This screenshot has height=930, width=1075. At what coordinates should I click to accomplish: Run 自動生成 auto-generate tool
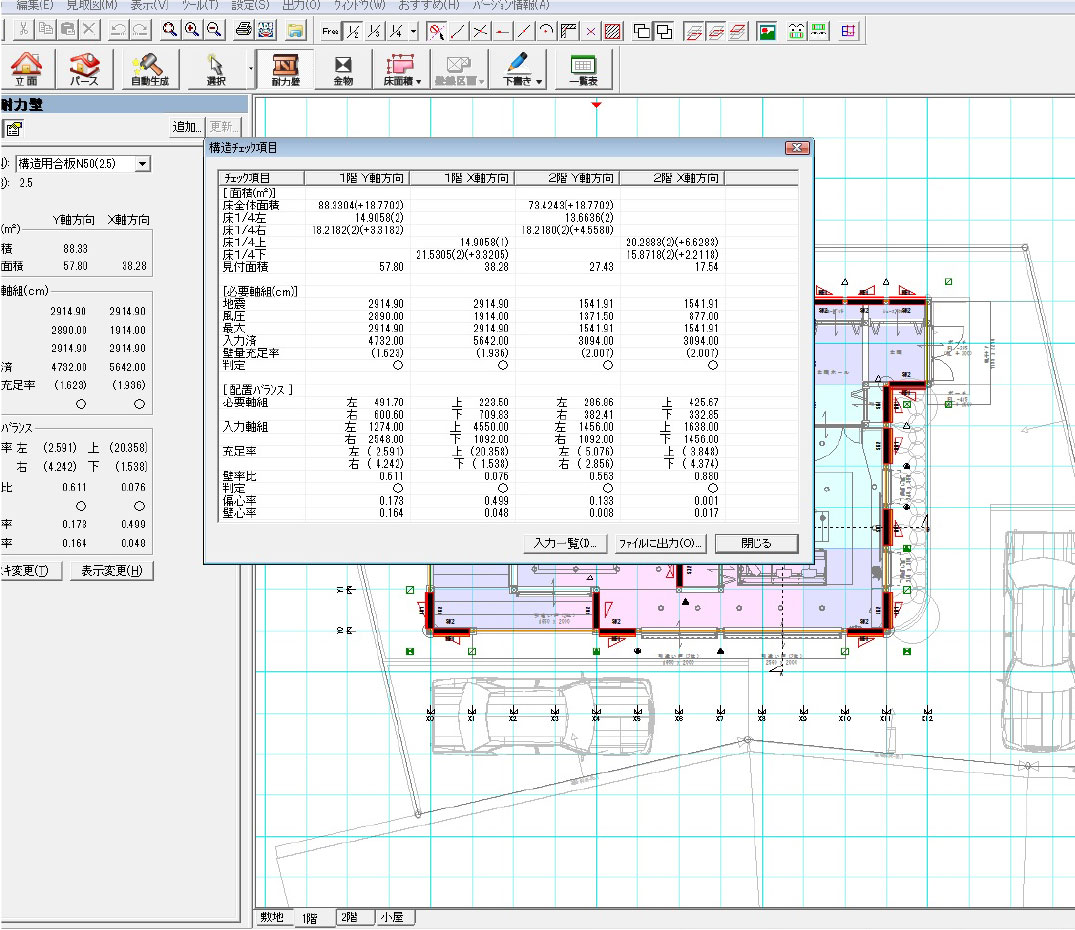[150, 69]
